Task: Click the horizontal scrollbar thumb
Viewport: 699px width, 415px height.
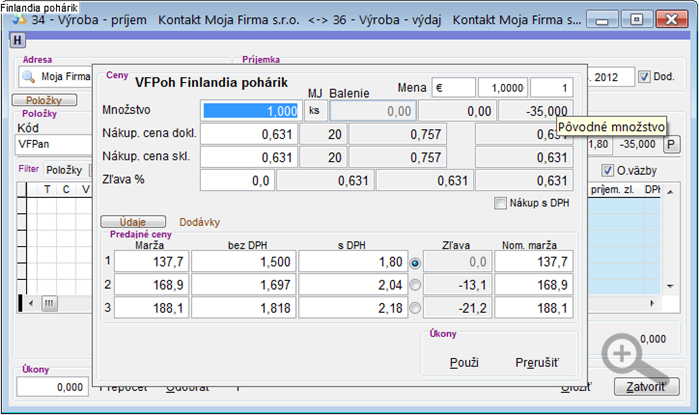Action: pos(49,304)
